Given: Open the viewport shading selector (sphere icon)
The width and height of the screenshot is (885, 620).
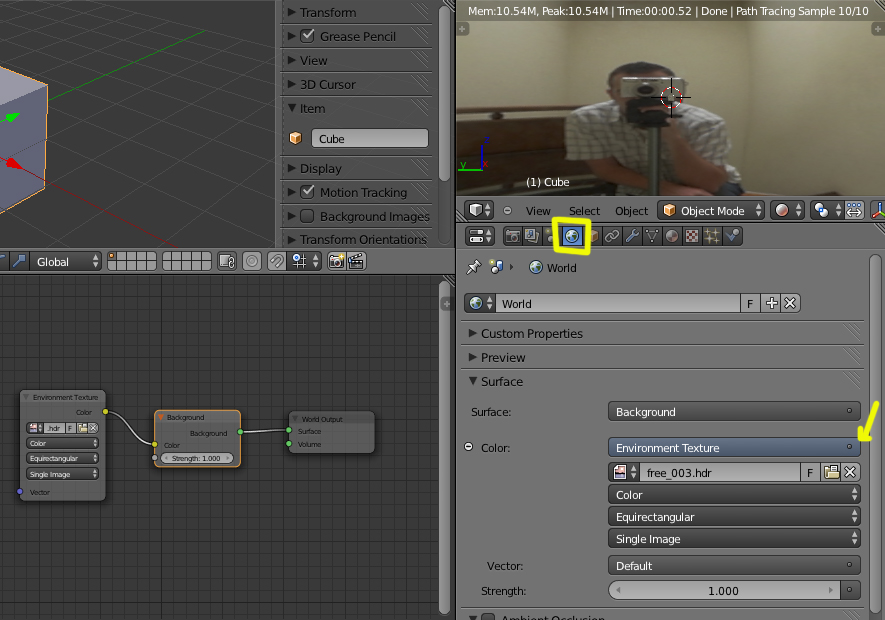Looking at the screenshot, I should [788, 211].
